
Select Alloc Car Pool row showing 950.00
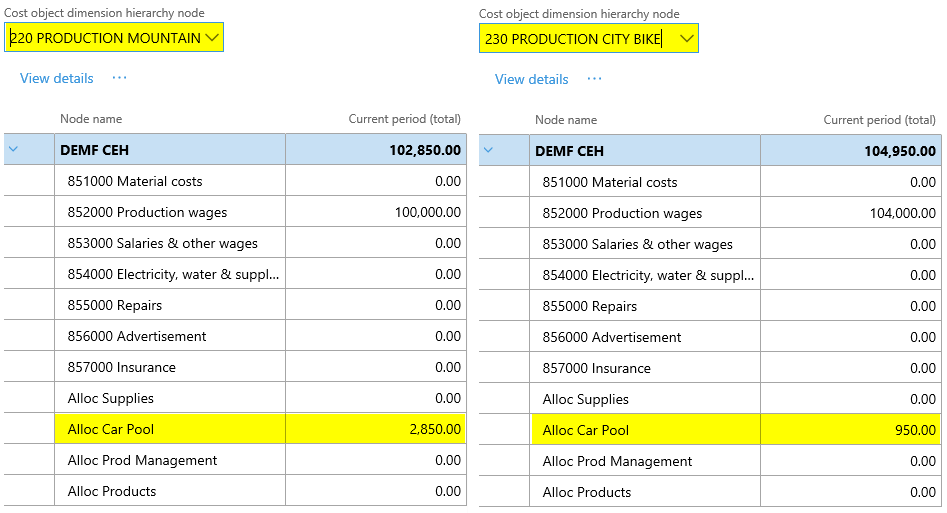point(586,430)
